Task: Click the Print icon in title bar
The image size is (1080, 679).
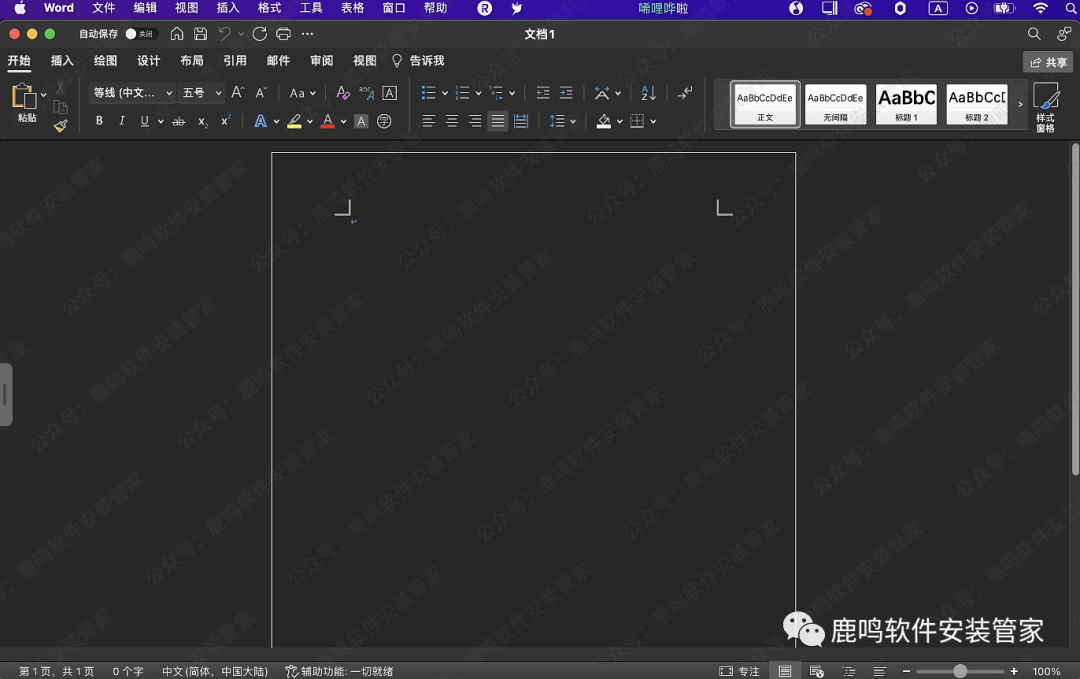Action: [283, 34]
